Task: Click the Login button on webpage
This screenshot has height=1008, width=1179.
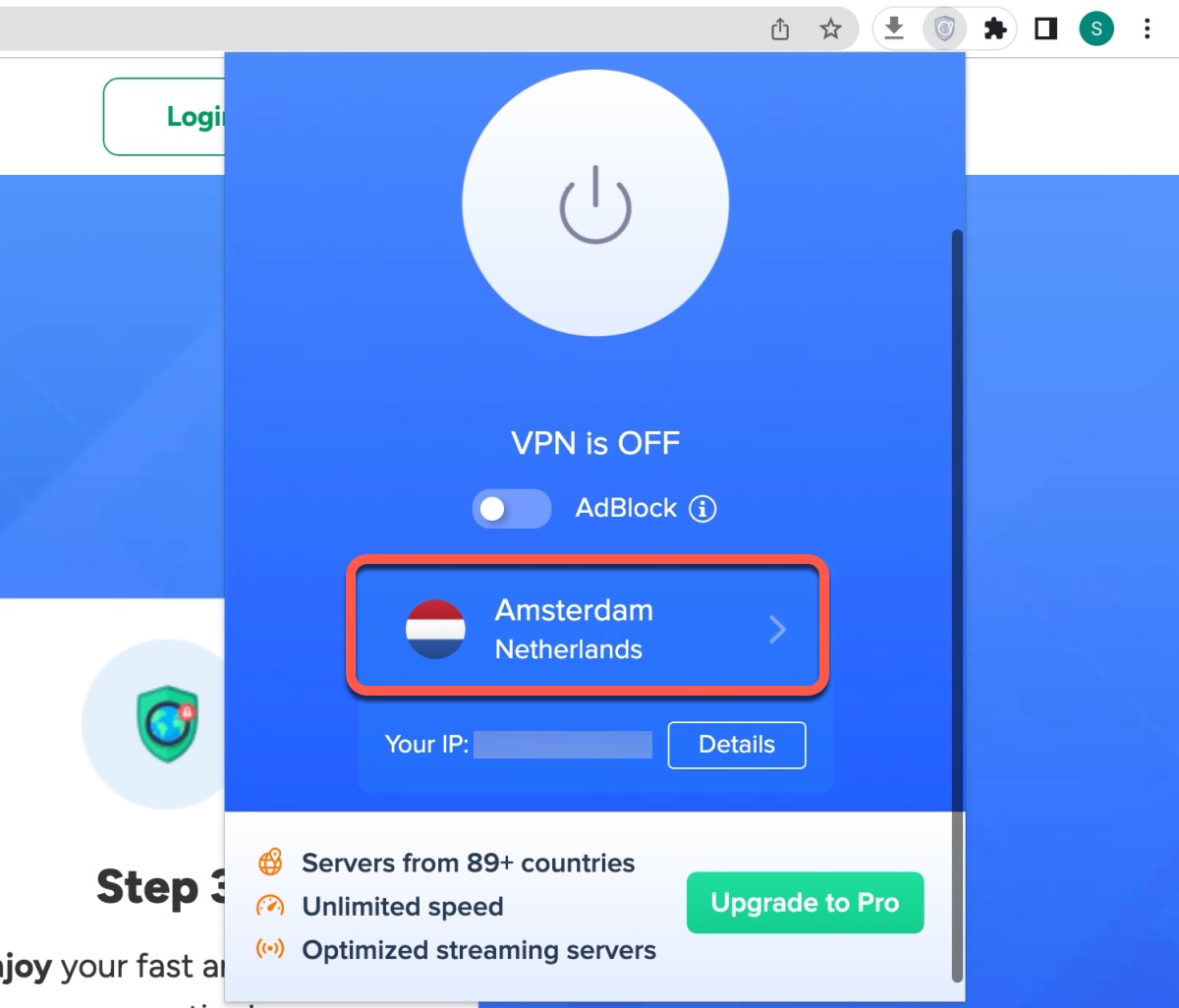Action: point(165,117)
